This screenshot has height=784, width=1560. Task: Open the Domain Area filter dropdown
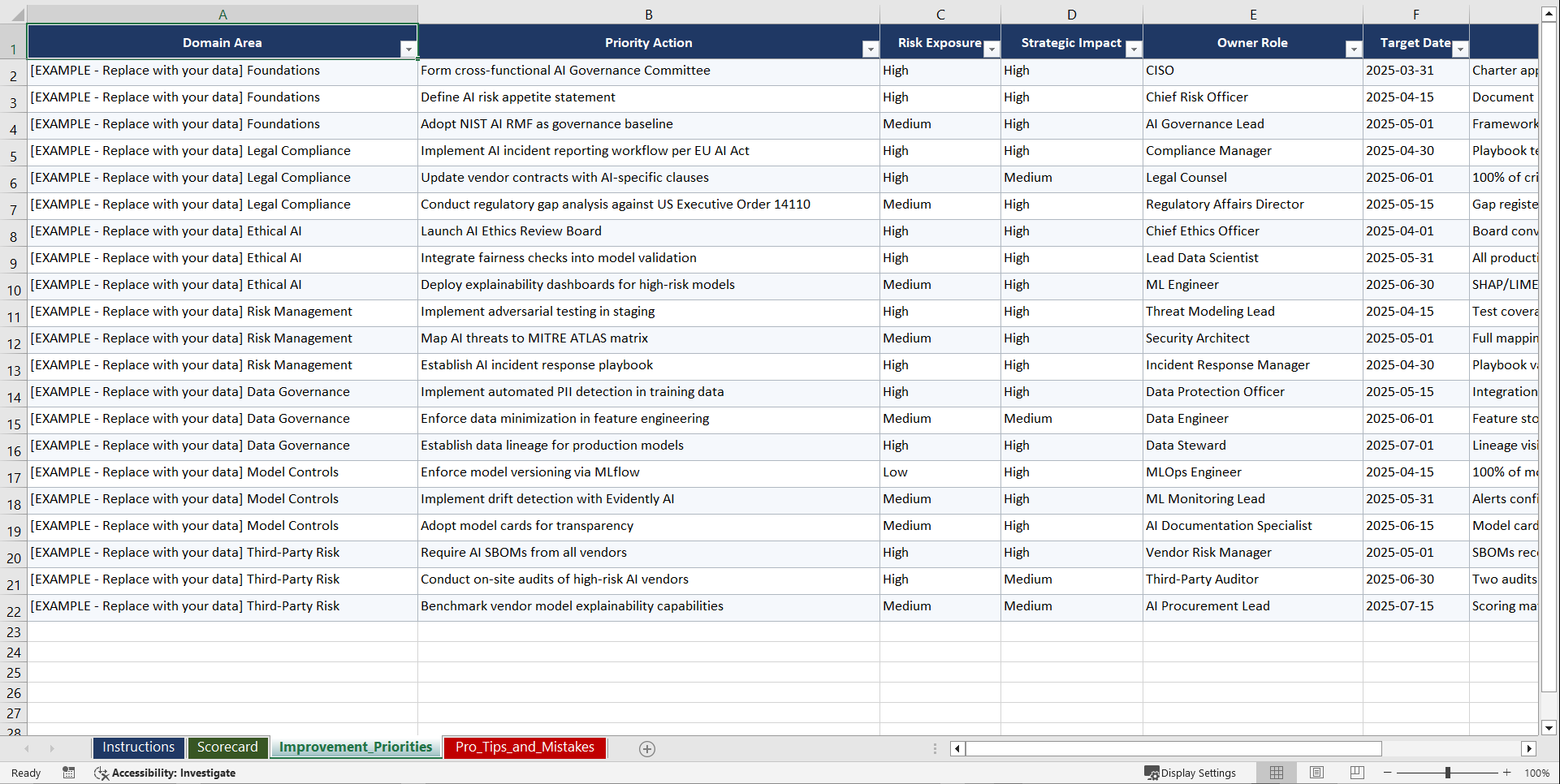click(408, 49)
